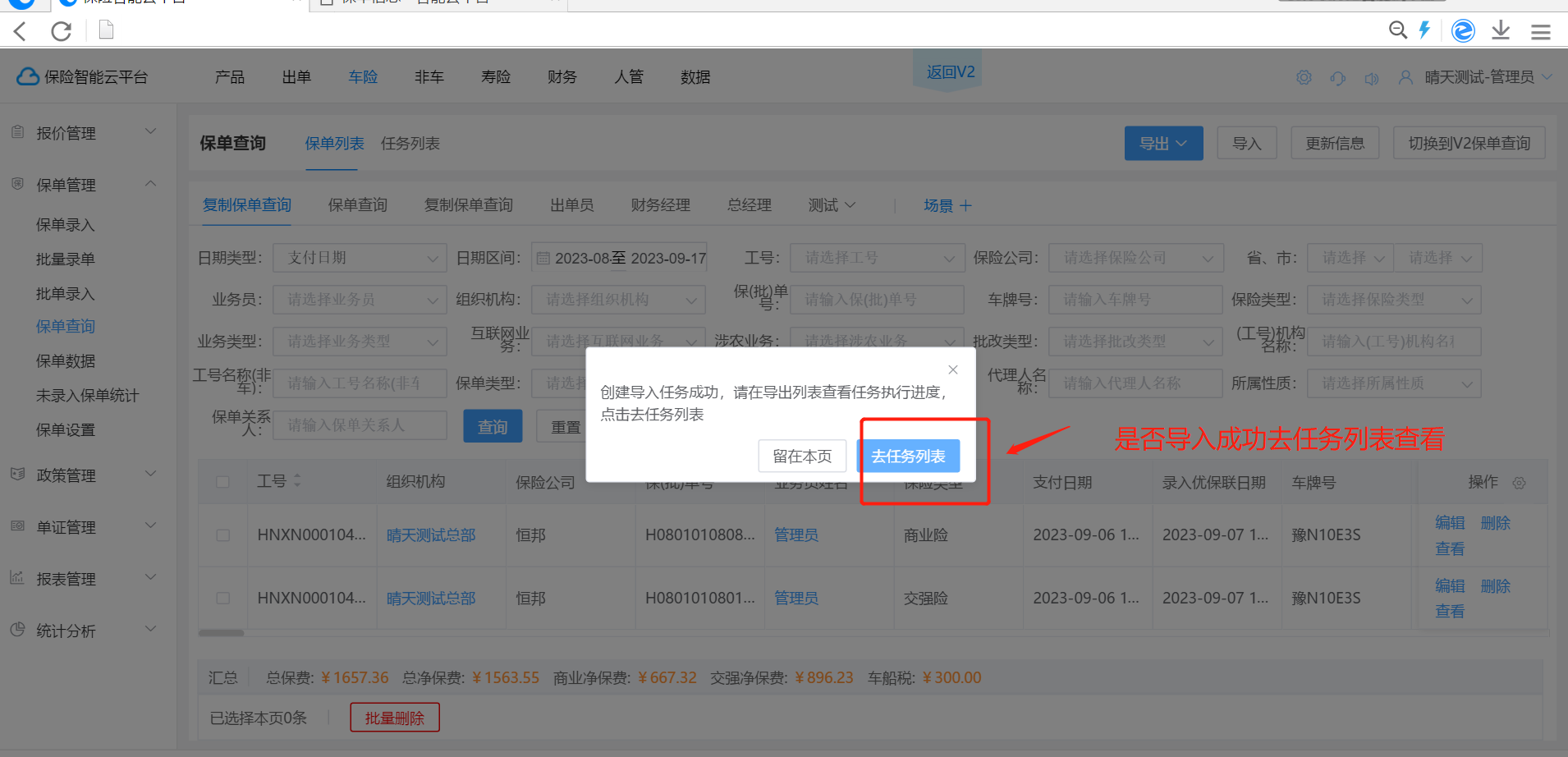The image size is (1568, 757).
Task: Open the 业务员 dropdown
Action: [360, 300]
